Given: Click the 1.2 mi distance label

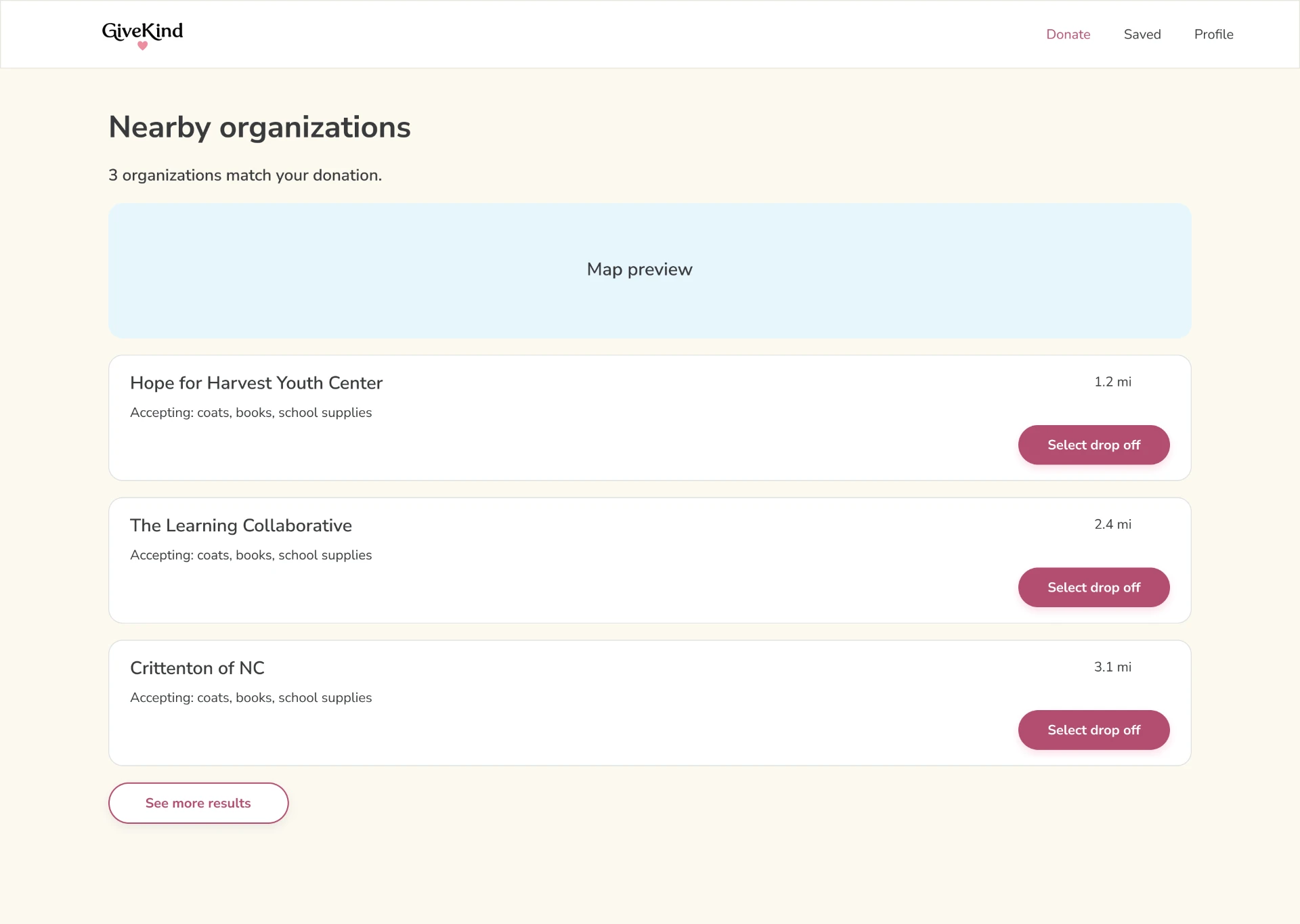Looking at the screenshot, I should (1112, 382).
